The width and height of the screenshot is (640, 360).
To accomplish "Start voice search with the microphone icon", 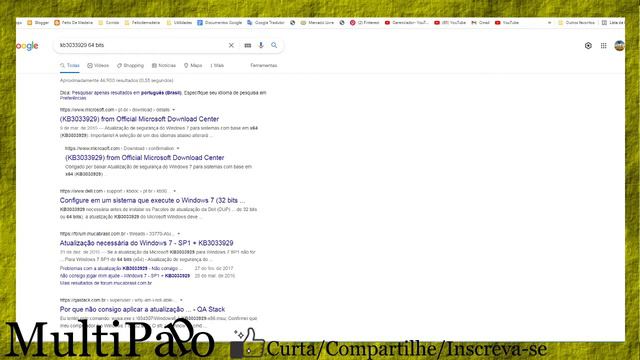I will [x=261, y=45].
